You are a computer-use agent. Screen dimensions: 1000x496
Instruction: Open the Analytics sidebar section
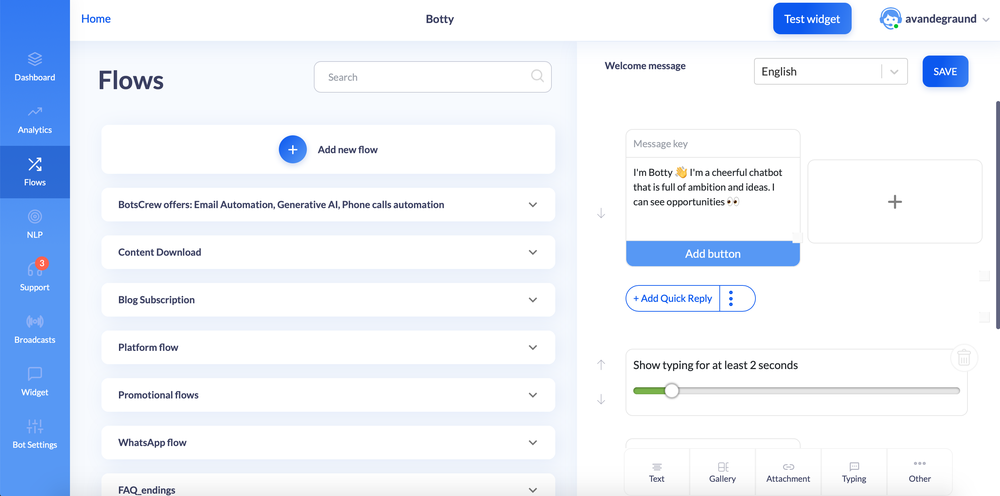tap(34, 120)
